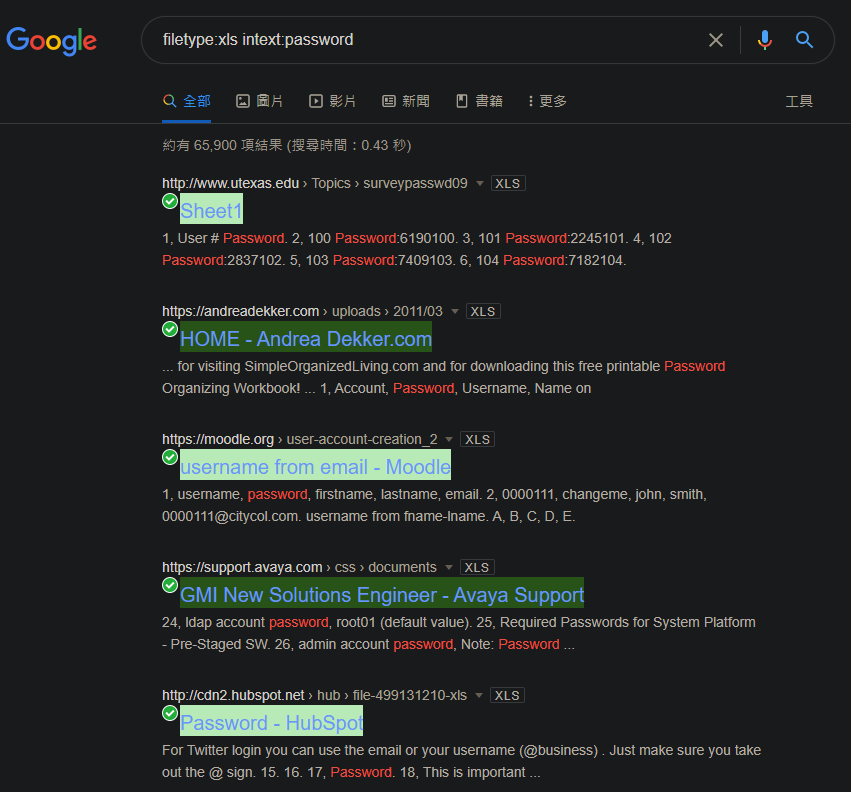
Task: Click the https://andreadekker.com breadcrumb URL
Action: click(x=240, y=312)
